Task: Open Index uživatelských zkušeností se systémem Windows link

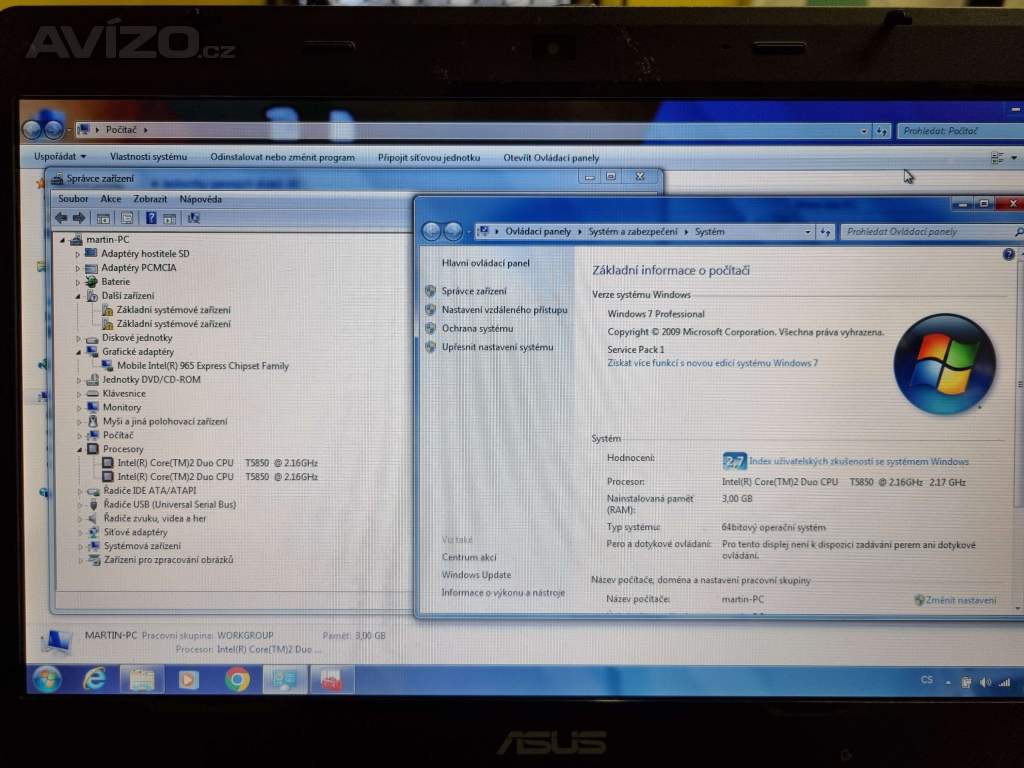Action: pos(859,461)
